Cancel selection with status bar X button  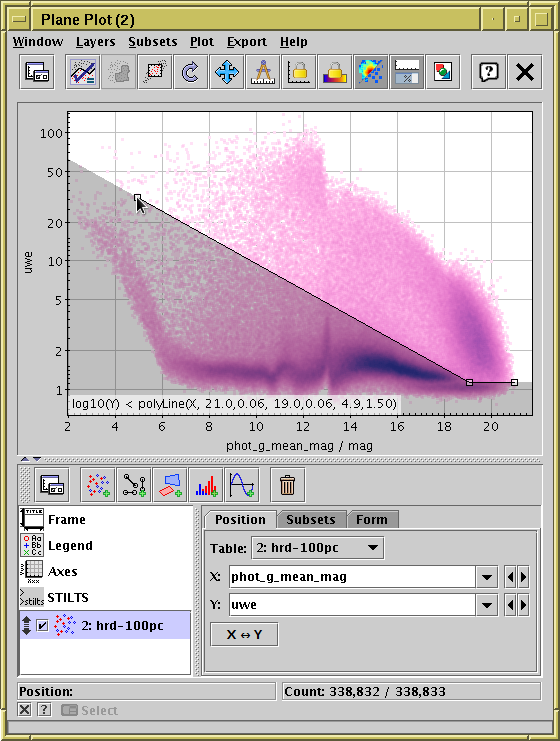25,710
